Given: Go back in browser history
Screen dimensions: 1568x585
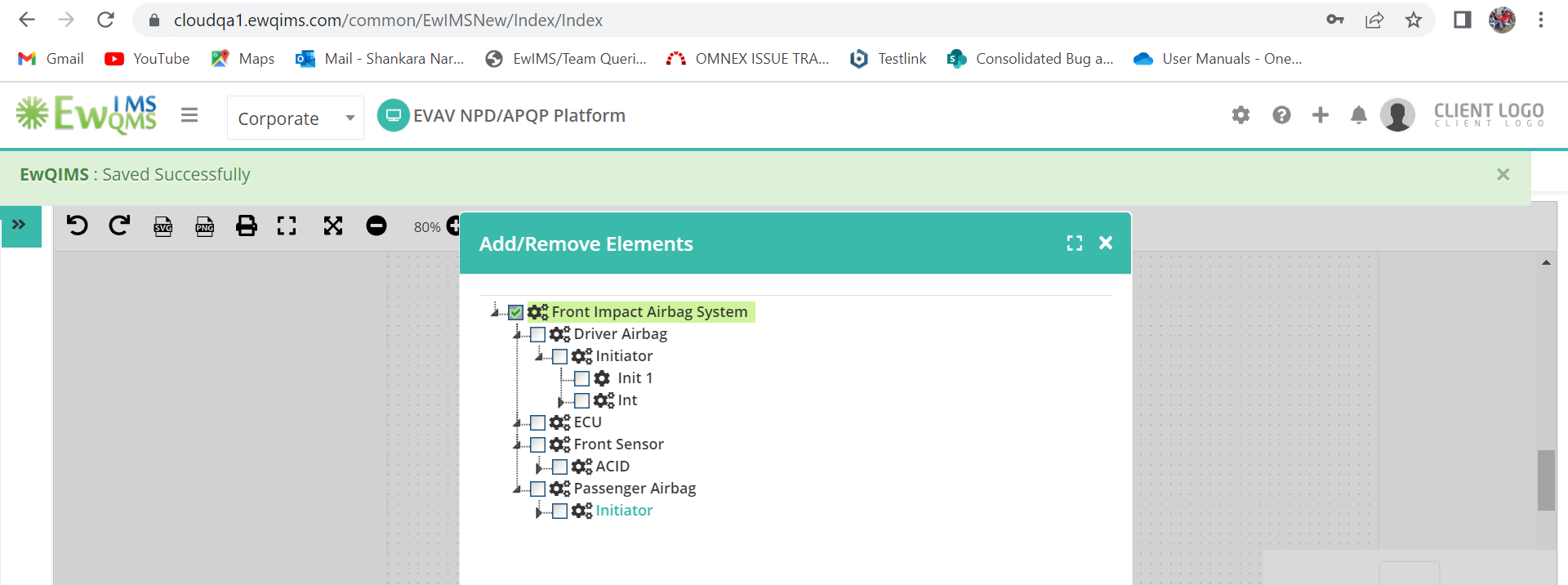Looking at the screenshot, I should (x=27, y=20).
